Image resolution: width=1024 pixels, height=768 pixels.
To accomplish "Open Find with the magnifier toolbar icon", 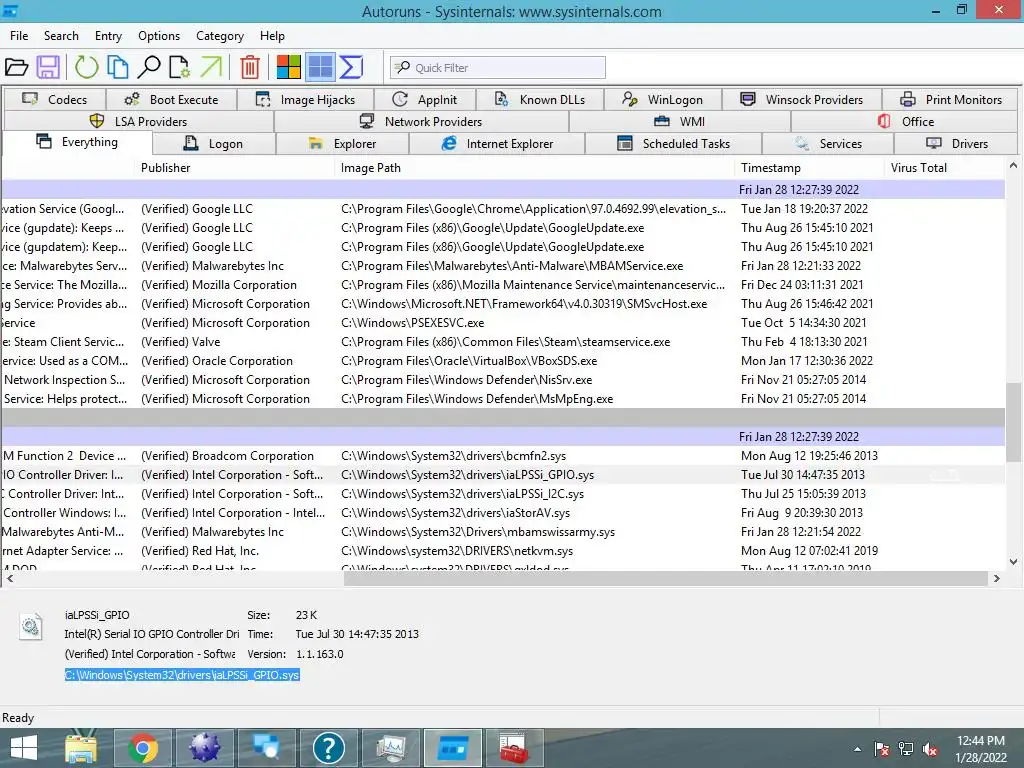I will pyautogui.click(x=149, y=67).
